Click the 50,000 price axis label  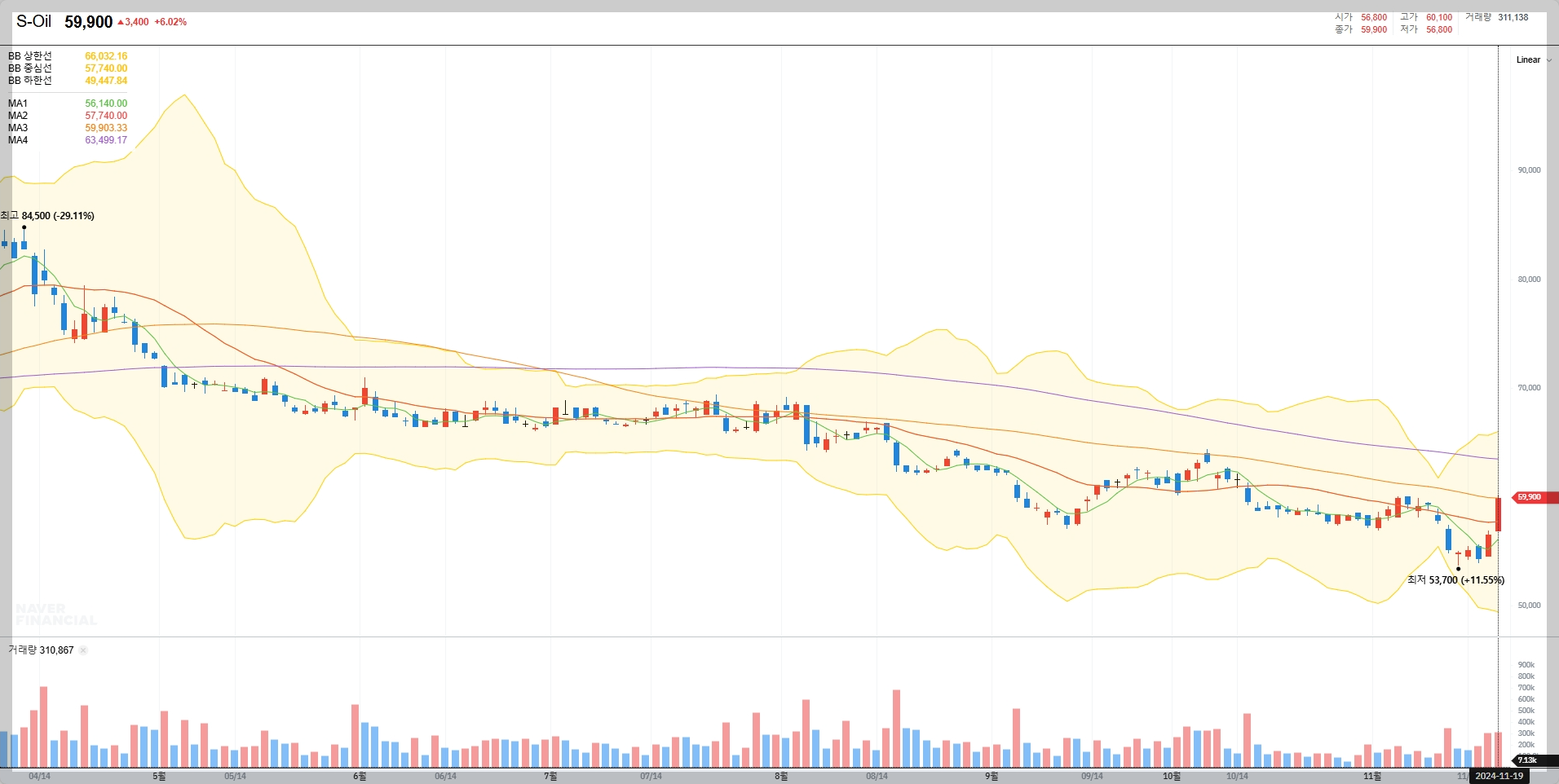click(1529, 606)
